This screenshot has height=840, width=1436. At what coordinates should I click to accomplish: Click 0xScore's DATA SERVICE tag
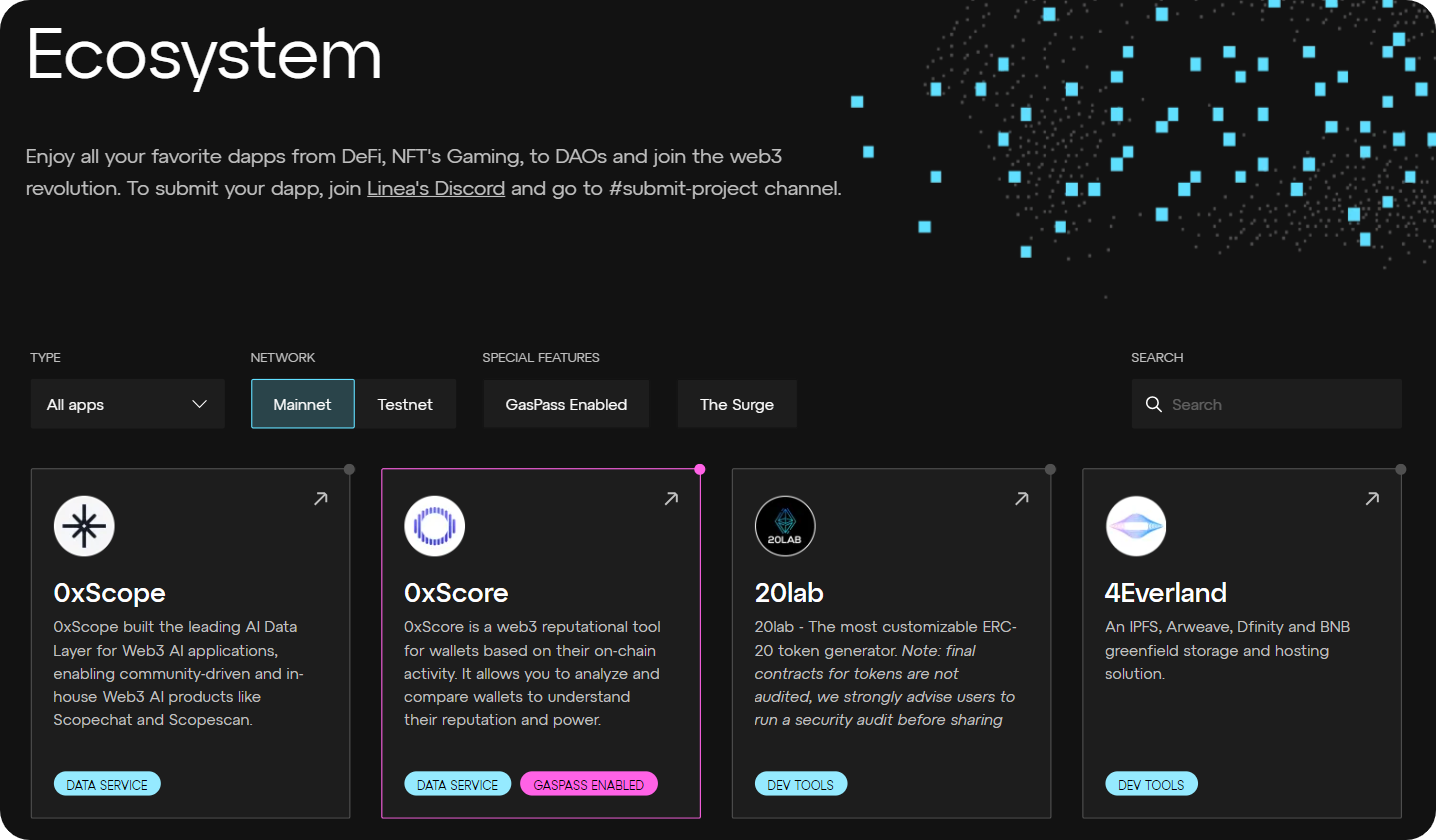pos(458,784)
